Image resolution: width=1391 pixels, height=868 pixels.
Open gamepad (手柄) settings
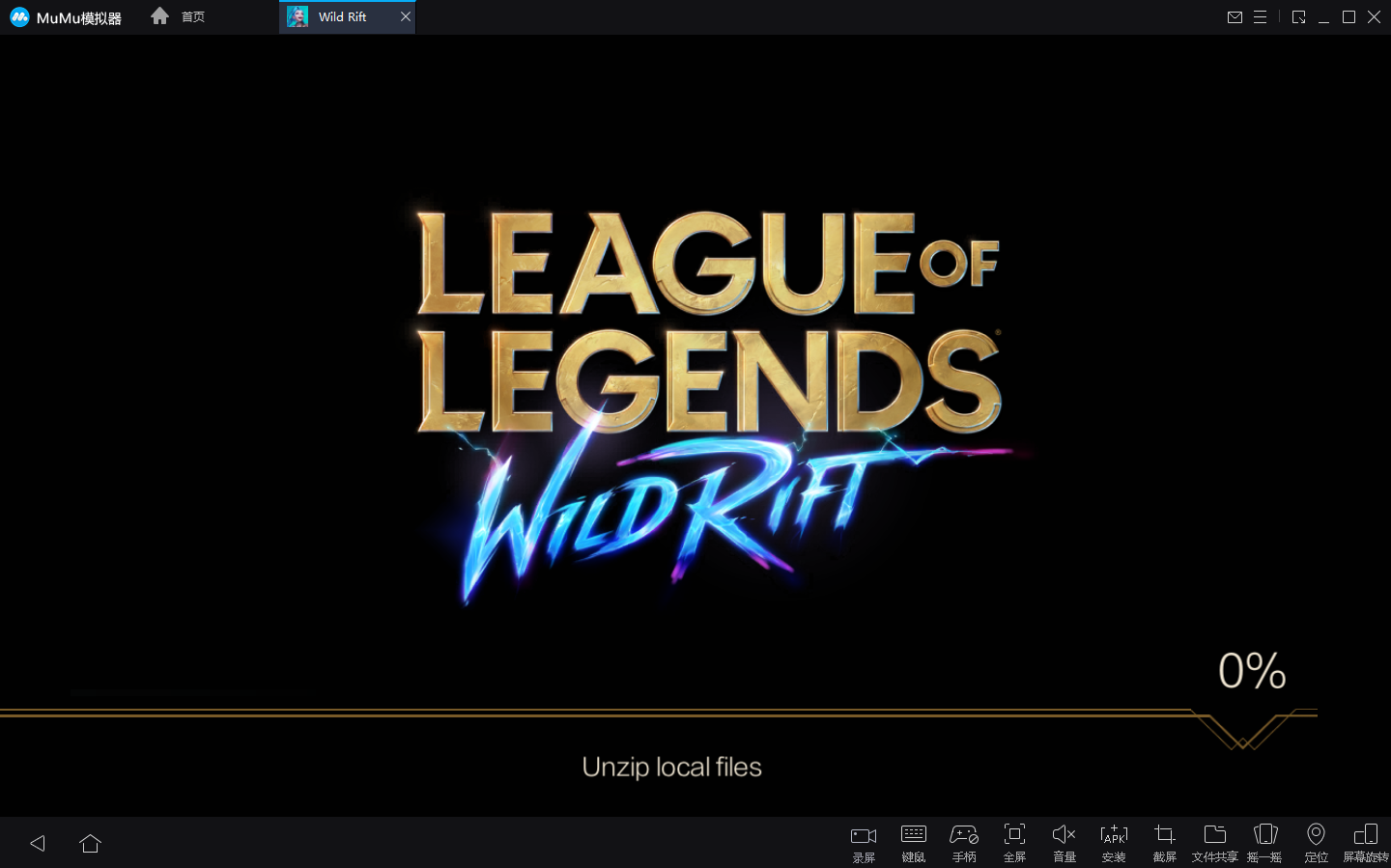pos(964,843)
